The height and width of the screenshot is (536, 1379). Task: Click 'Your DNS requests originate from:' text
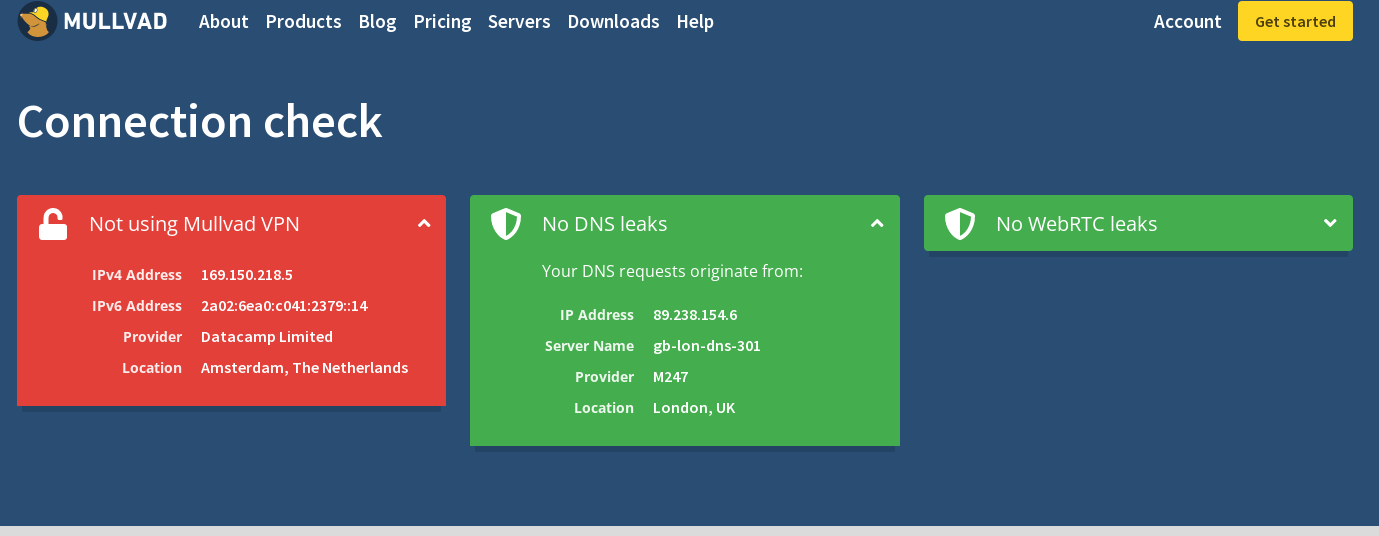click(x=672, y=271)
